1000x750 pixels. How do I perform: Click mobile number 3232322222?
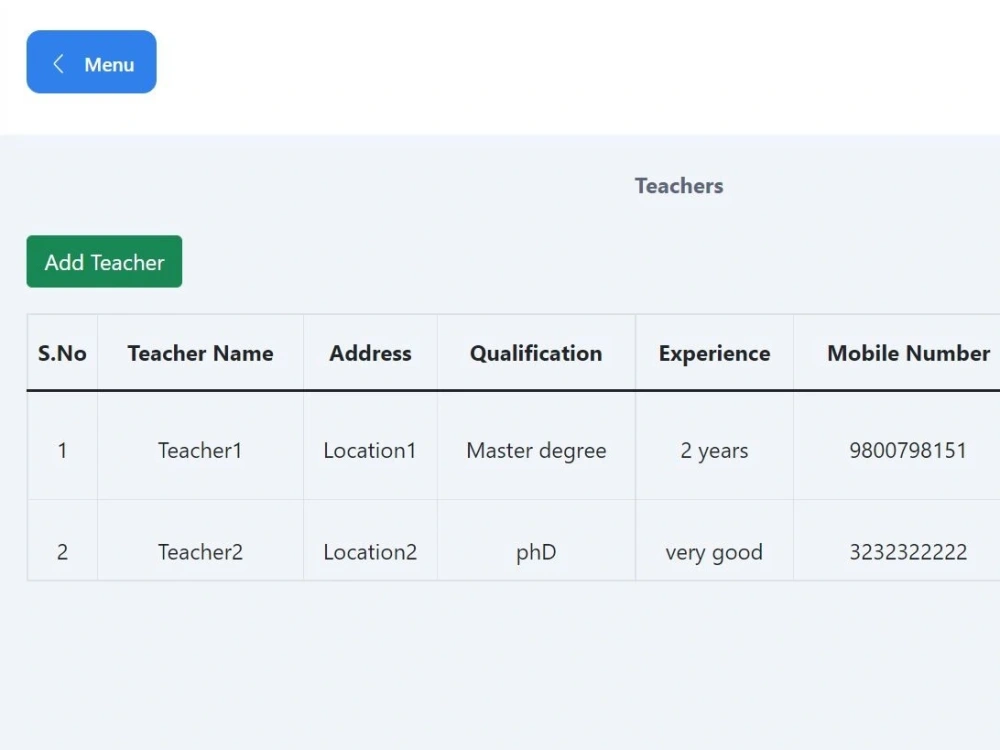coord(908,552)
